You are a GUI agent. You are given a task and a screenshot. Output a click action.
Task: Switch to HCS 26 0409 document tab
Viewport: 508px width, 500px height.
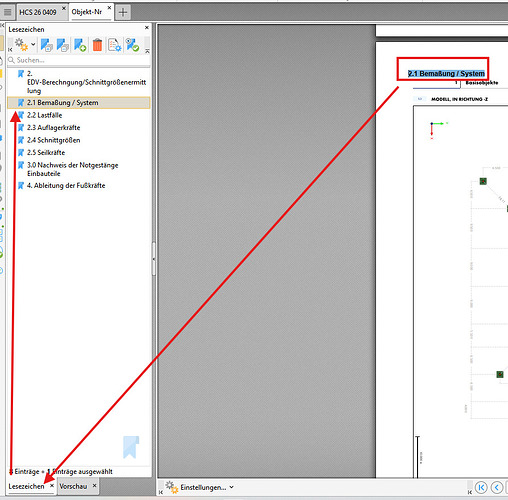click(38, 12)
